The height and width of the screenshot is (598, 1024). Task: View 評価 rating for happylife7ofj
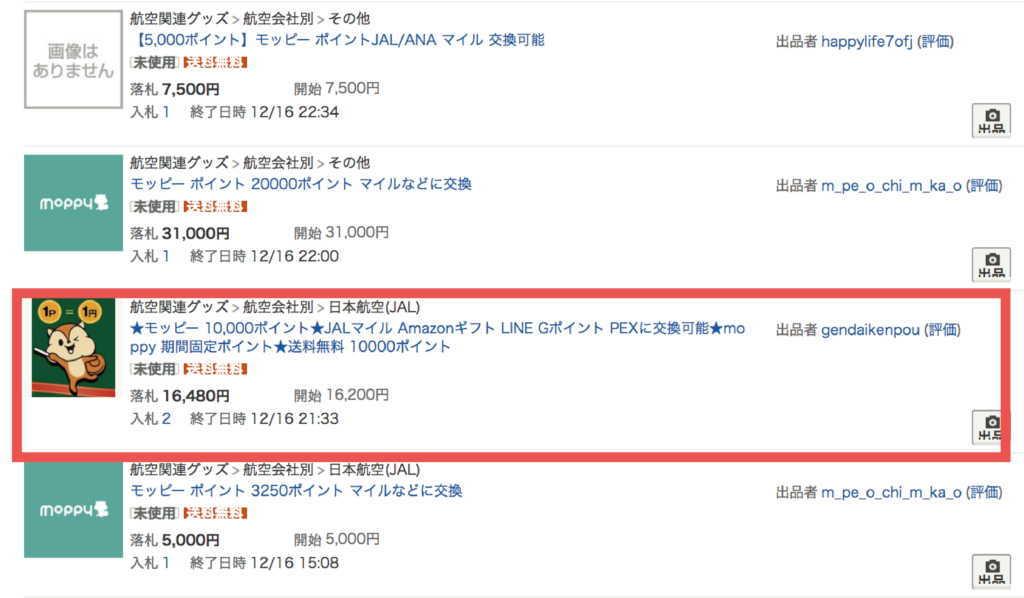[935, 42]
